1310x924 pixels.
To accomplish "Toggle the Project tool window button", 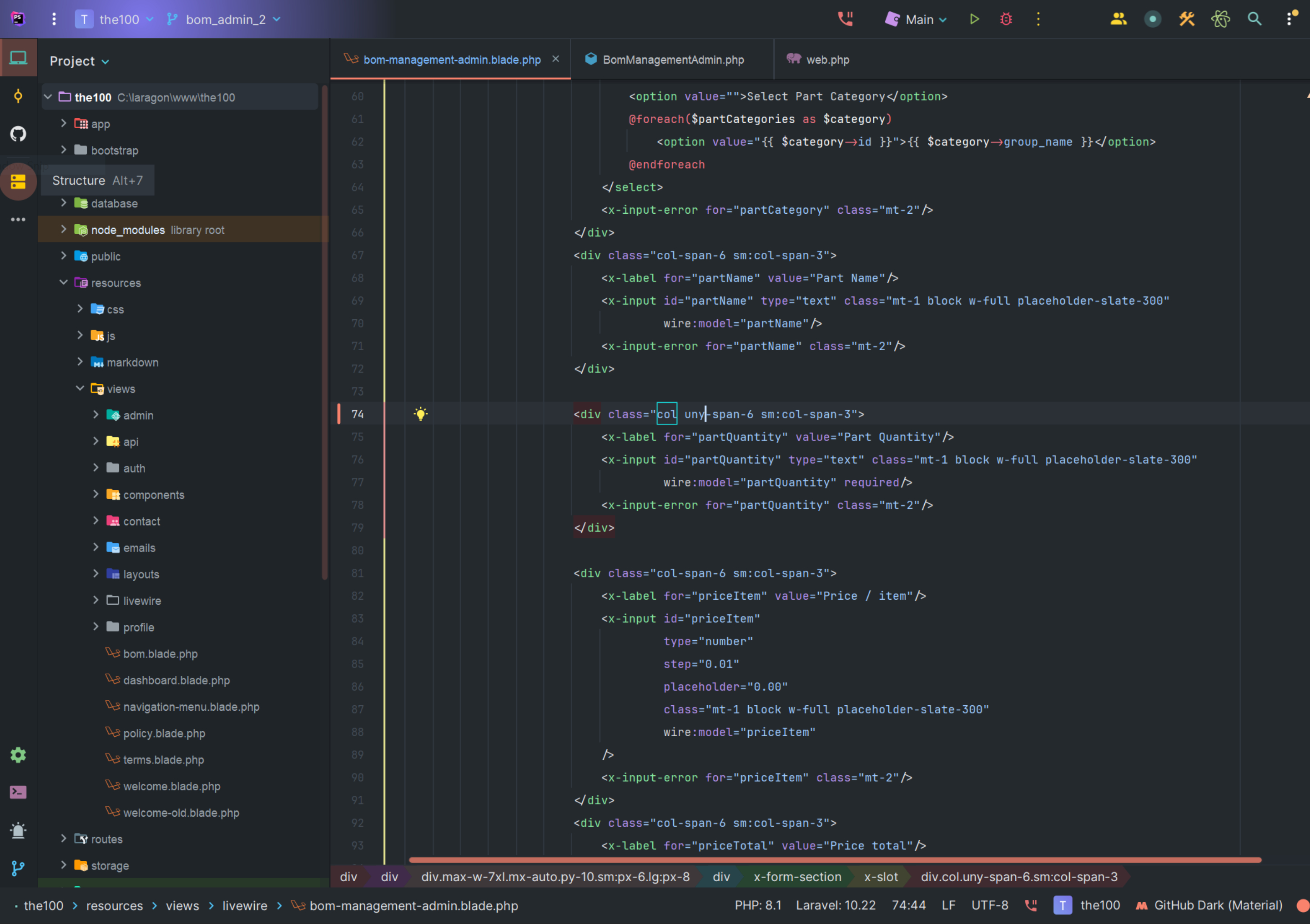I will pos(18,58).
